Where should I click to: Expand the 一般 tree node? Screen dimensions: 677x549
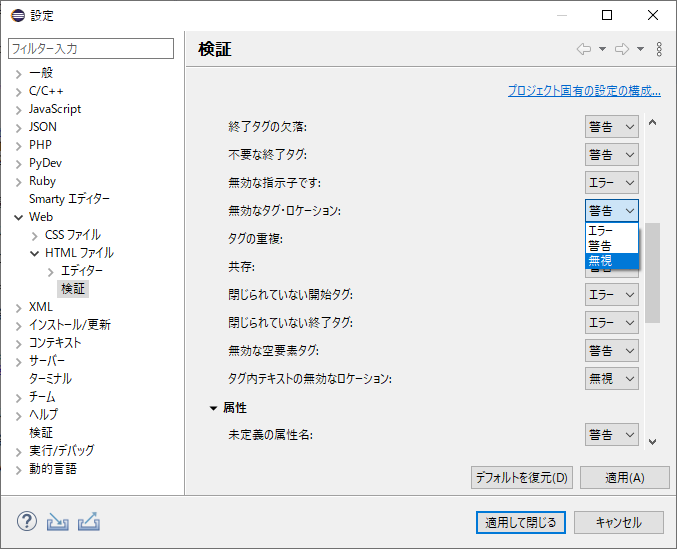pos(19,74)
